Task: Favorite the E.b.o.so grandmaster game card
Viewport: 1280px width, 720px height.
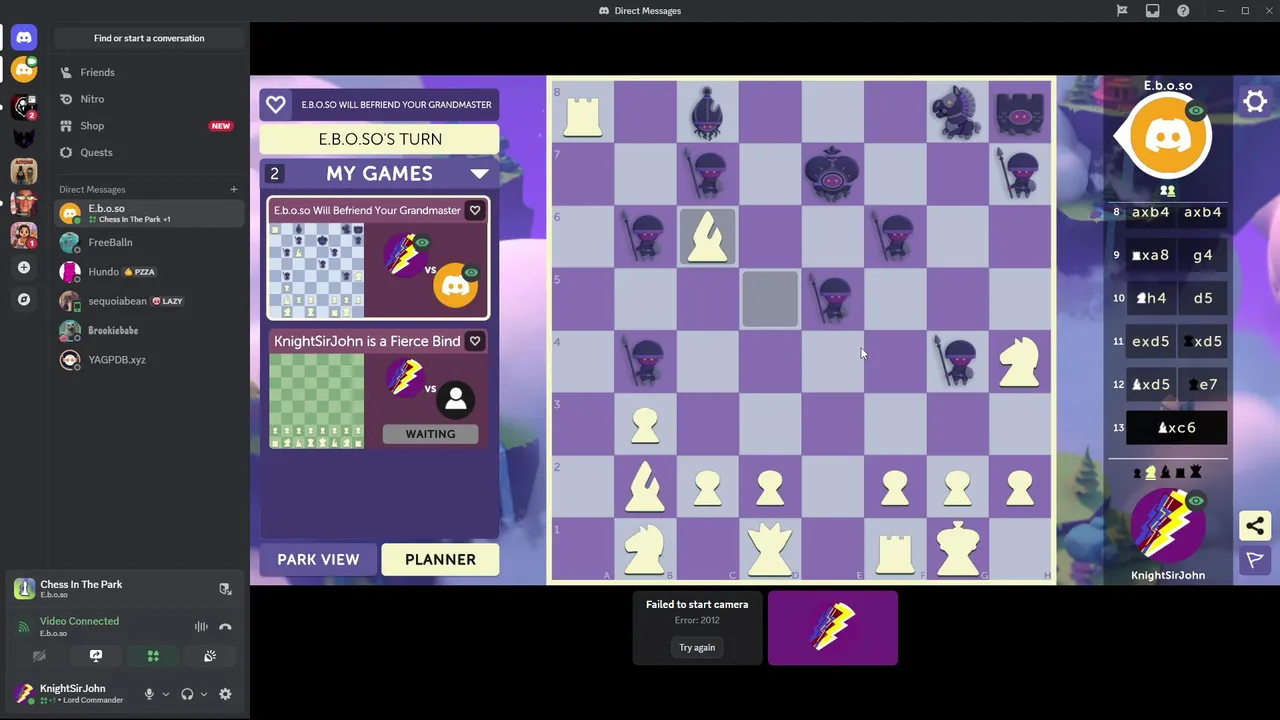Action: [x=475, y=210]
